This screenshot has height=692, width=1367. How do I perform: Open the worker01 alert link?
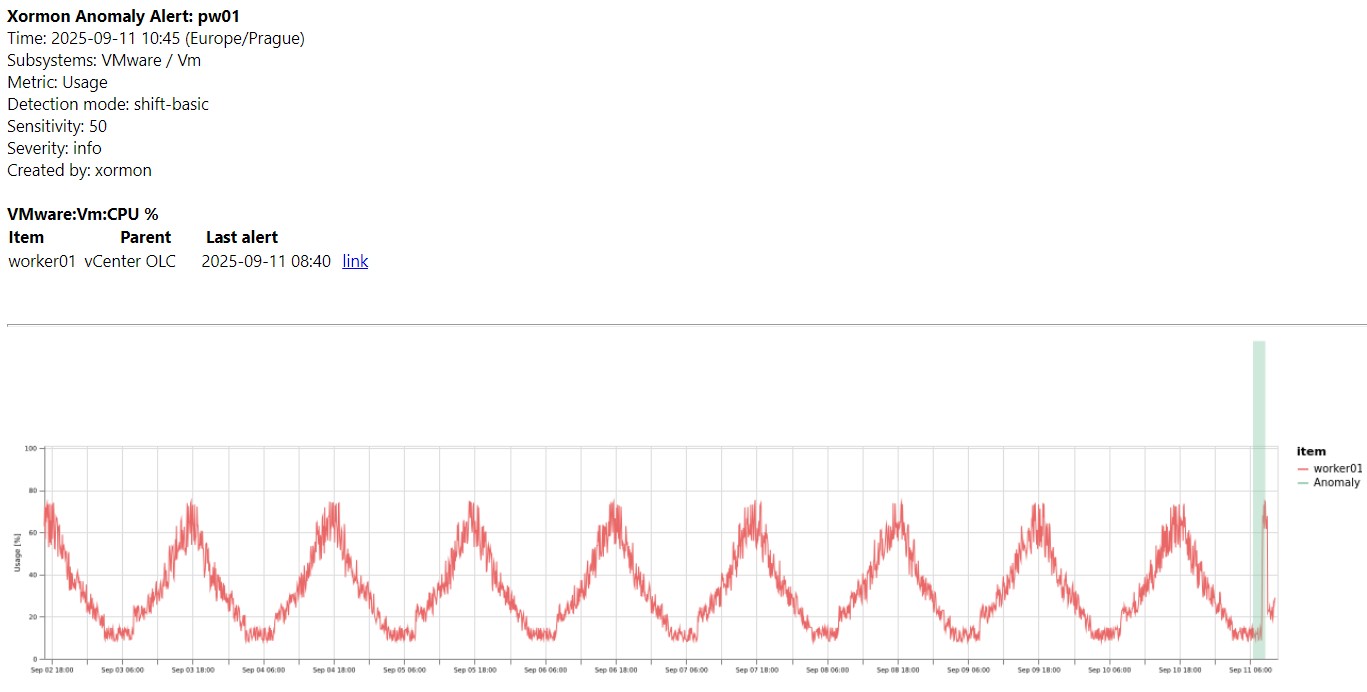(x=355, y=261)
